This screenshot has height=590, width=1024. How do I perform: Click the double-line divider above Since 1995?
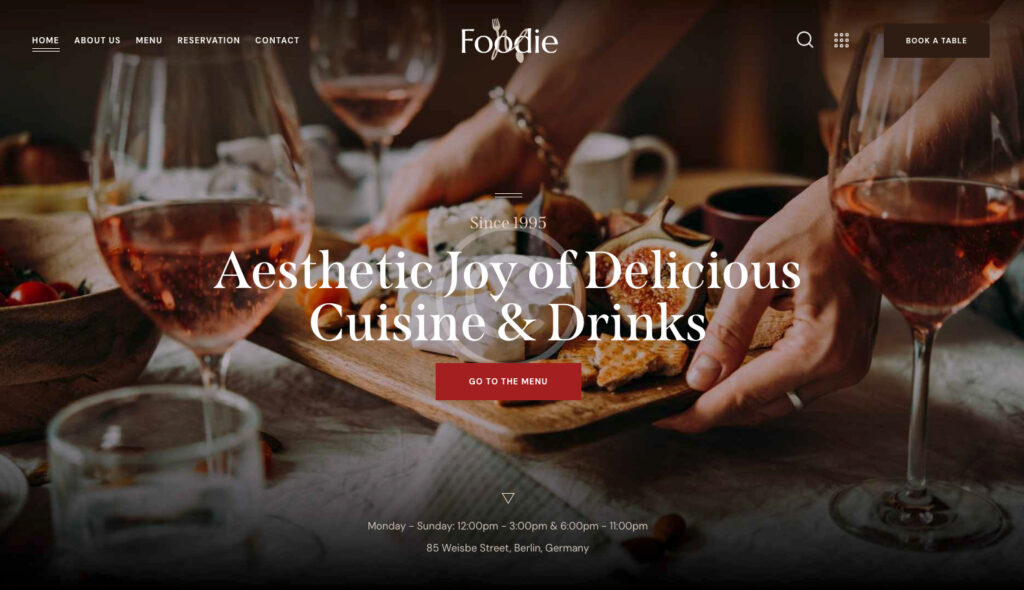tap(508, 195)
